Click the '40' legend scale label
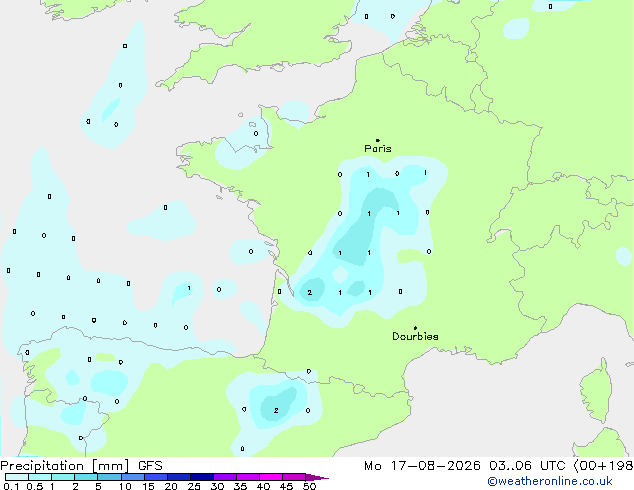 [263, 486]
